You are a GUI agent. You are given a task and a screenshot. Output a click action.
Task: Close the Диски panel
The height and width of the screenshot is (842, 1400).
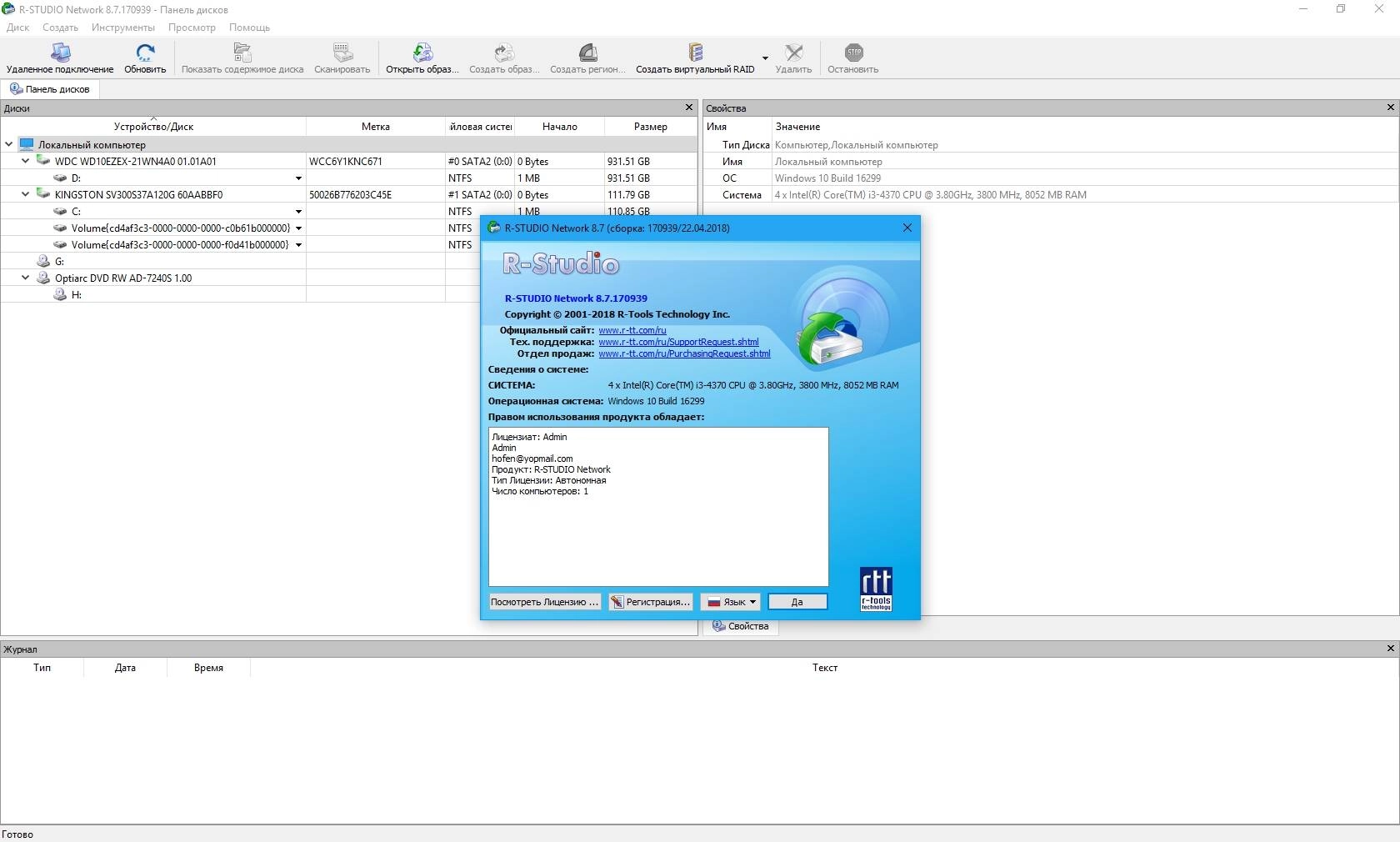pos(689,108)
